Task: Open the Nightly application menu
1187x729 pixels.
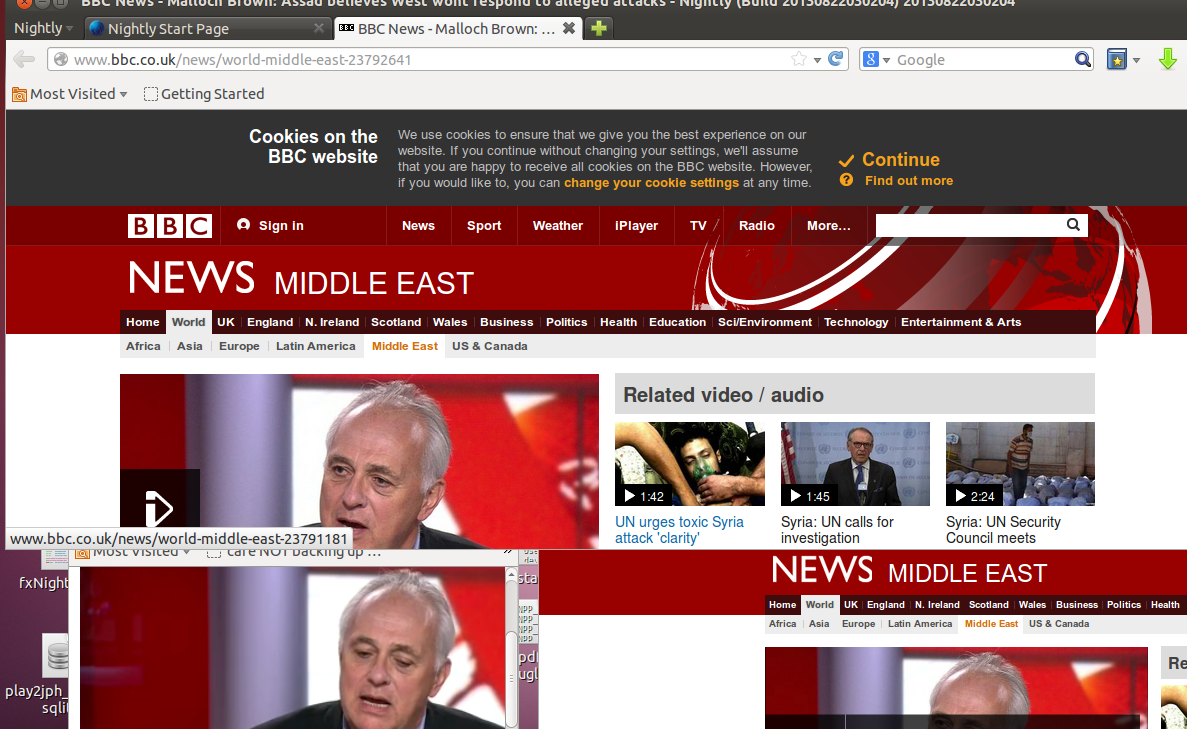Action: 43,28
